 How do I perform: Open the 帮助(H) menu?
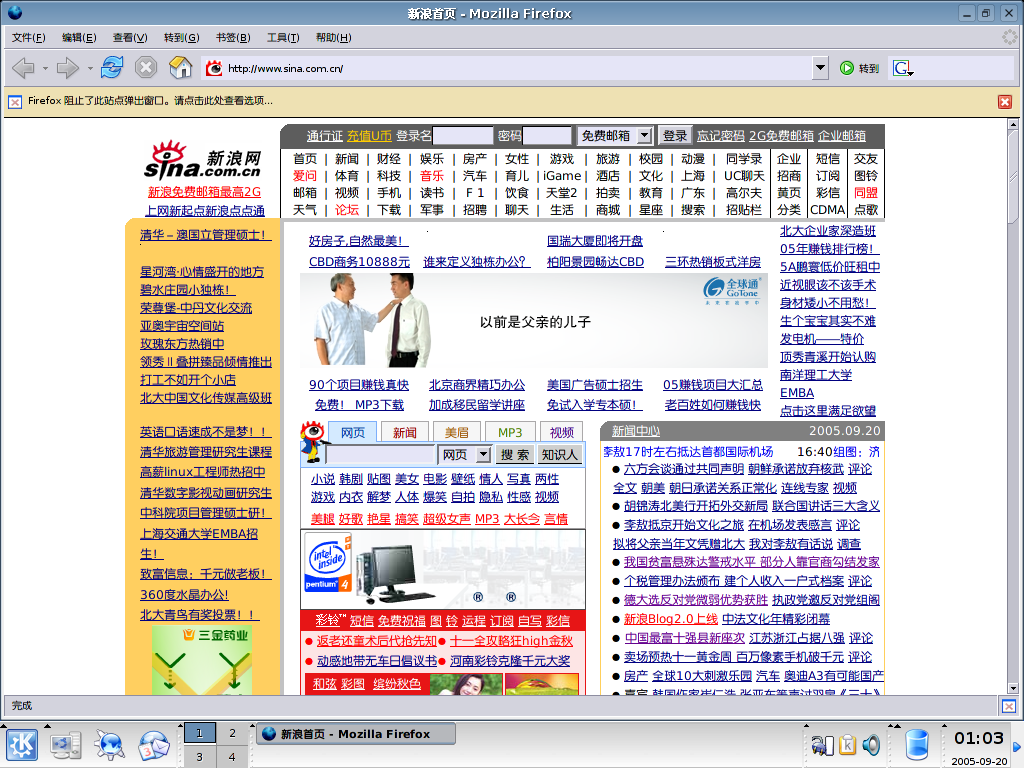coord(334,37)
